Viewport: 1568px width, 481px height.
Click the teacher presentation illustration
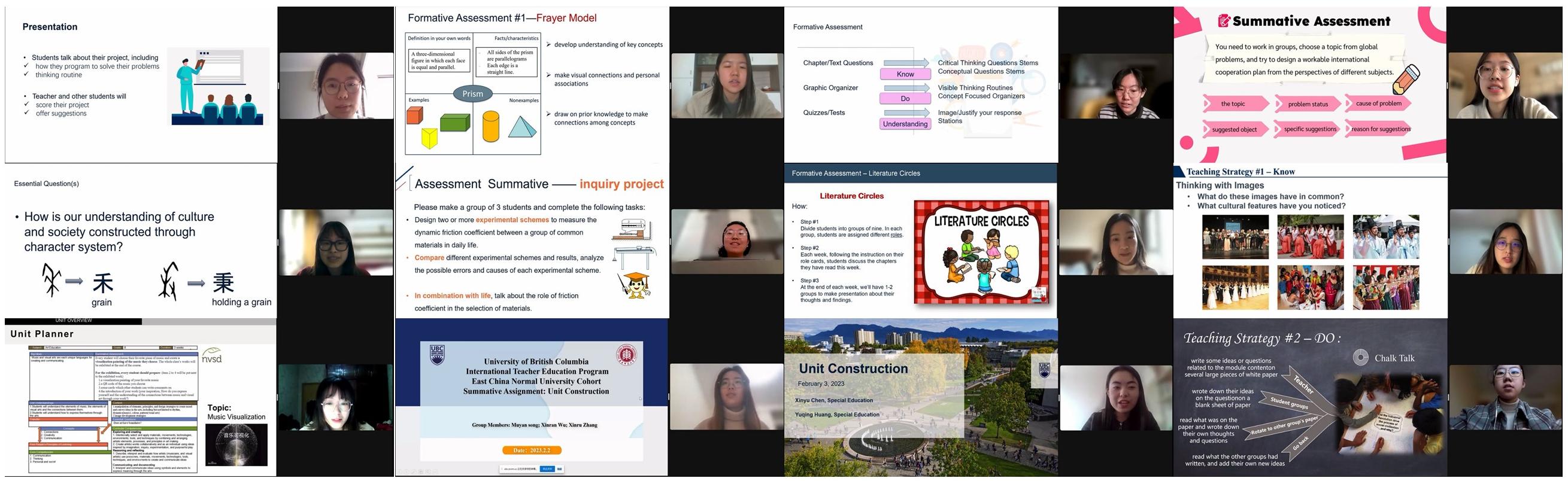(218, 86)
